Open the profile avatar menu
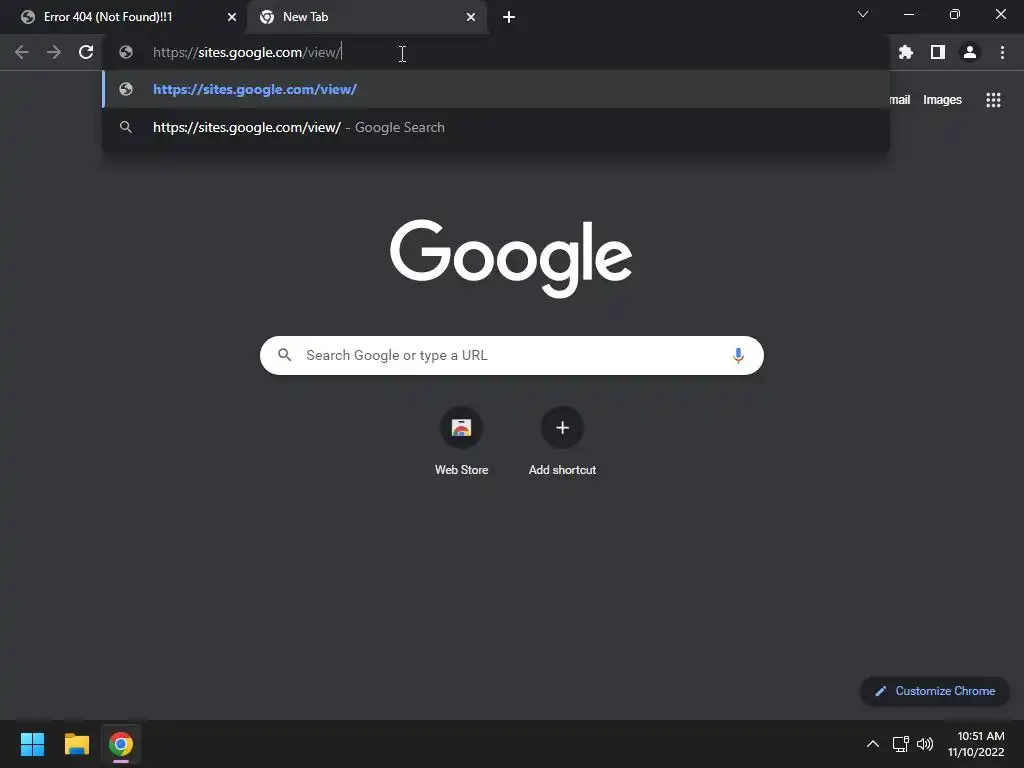This screenshot has height=768, width=1024. [x=970, y=52]
